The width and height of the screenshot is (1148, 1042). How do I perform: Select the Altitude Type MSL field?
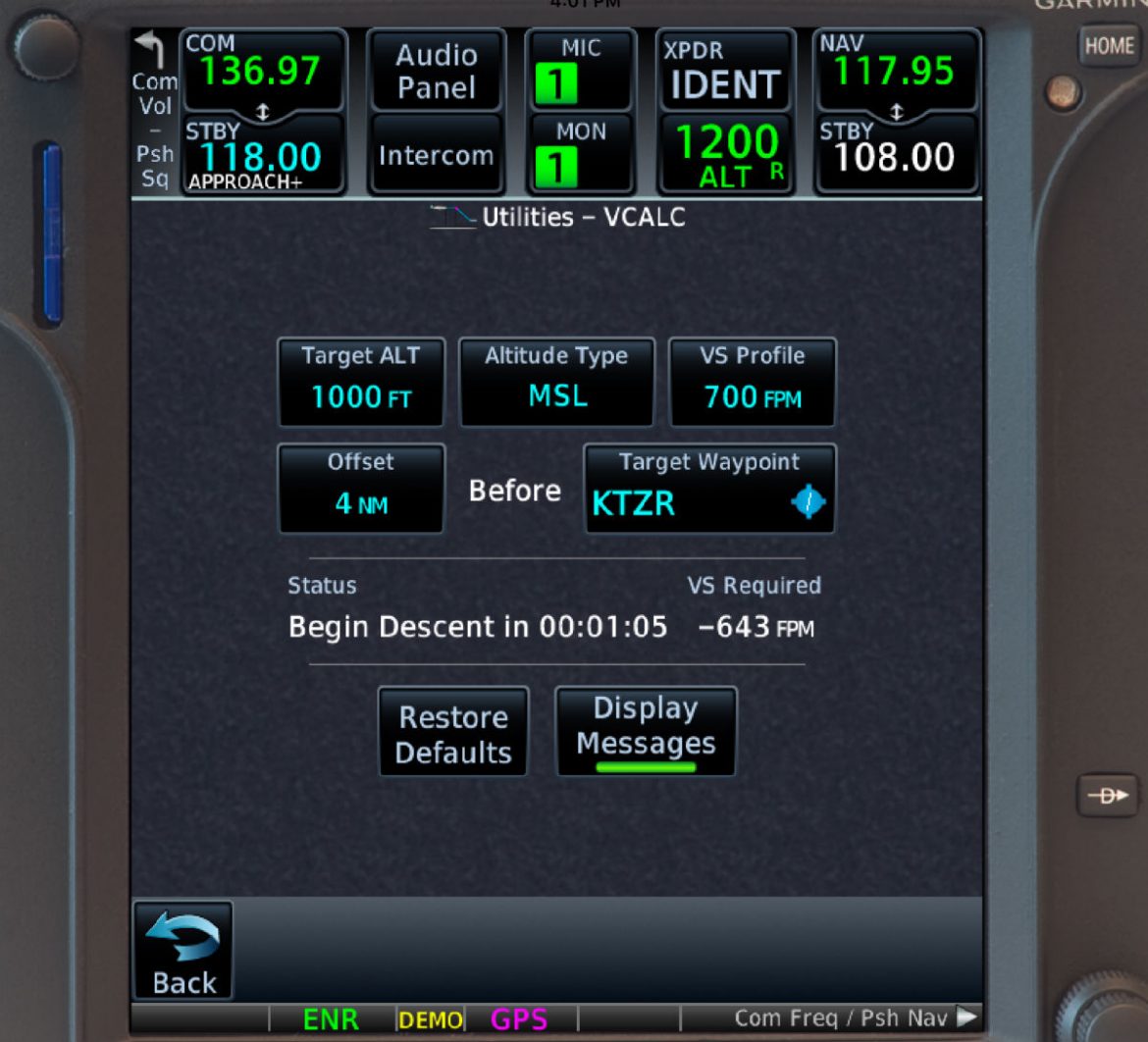(x=556, y=383)
